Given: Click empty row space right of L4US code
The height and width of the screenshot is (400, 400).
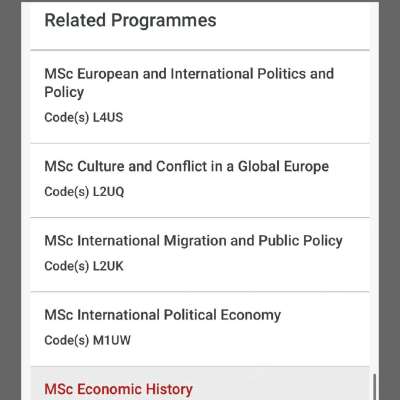Looking at the screenshot, I should tap(247, 117).
